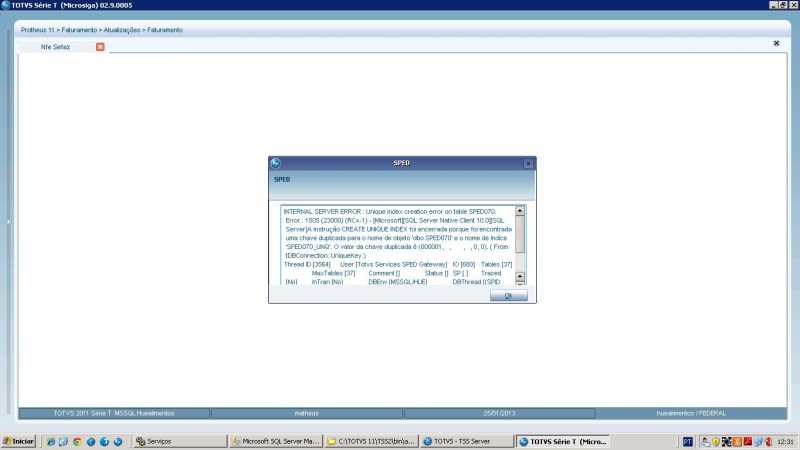800x450 pixels.
Task: Click the red icon in system tray
Action: pos(748,442)
